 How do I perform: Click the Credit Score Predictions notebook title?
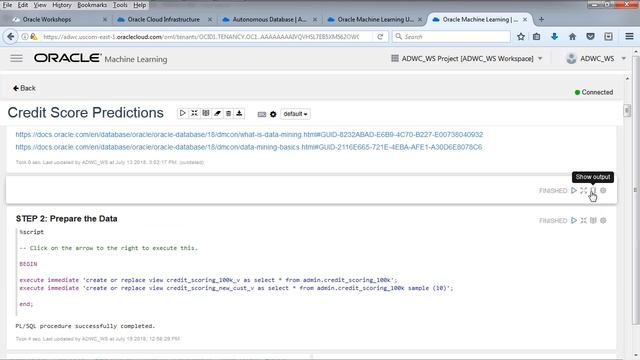pyautogui.click(x=86, y=113)
